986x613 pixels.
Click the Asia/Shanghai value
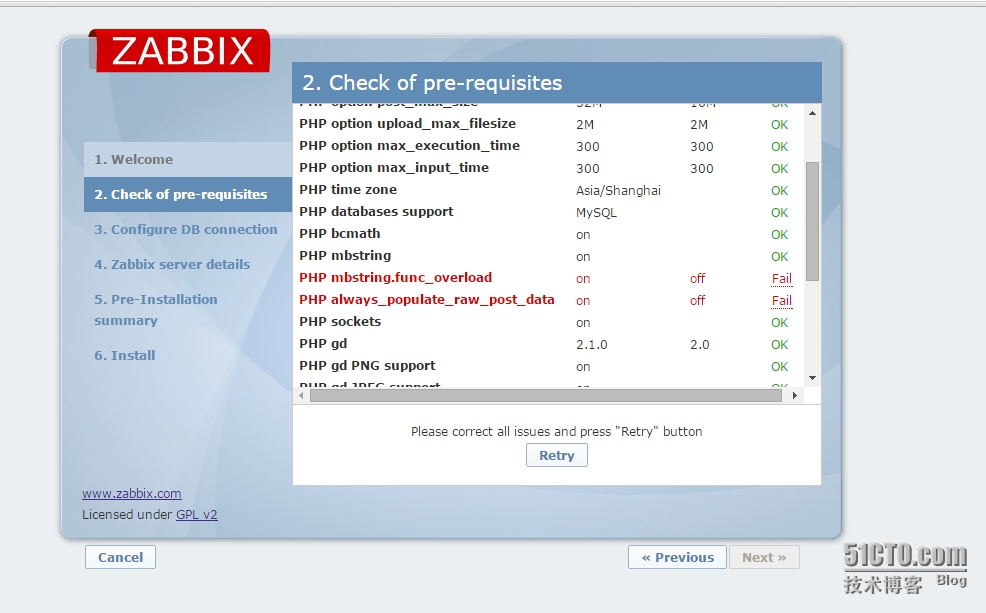click(618, 191)
